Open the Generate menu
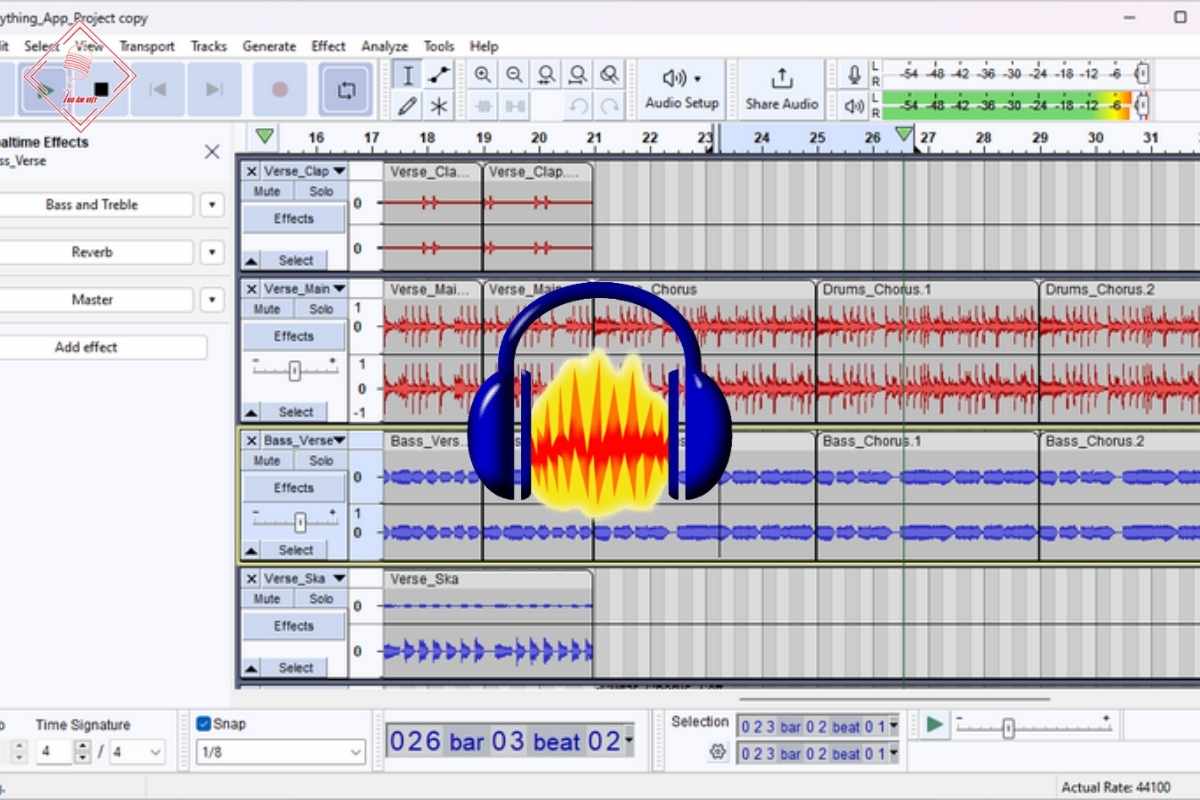1200x800 pixels. point(269,46)
